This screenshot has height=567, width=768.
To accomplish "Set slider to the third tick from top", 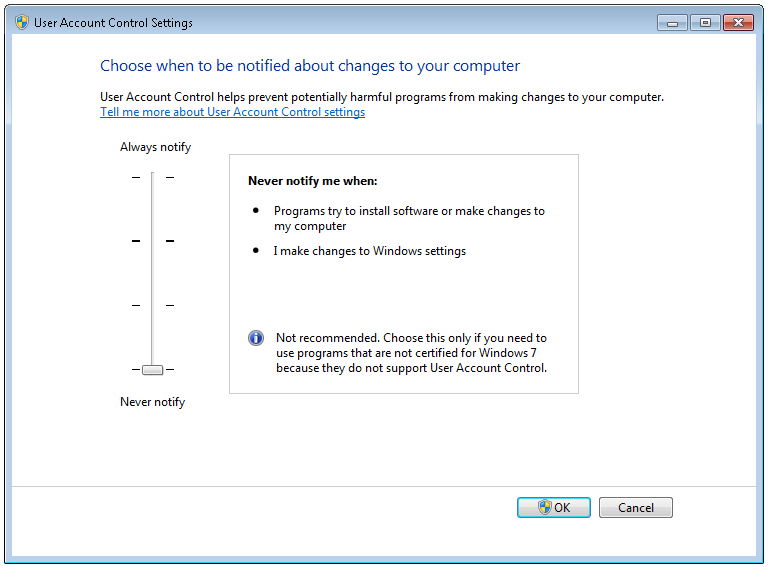I will (x=152, y=305).
